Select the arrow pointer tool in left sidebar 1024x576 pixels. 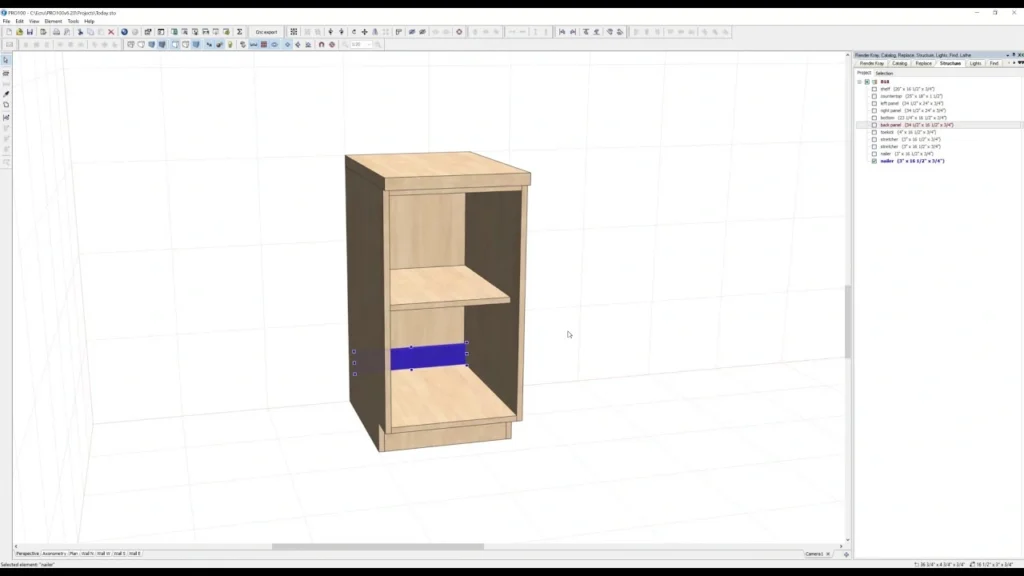6,60
